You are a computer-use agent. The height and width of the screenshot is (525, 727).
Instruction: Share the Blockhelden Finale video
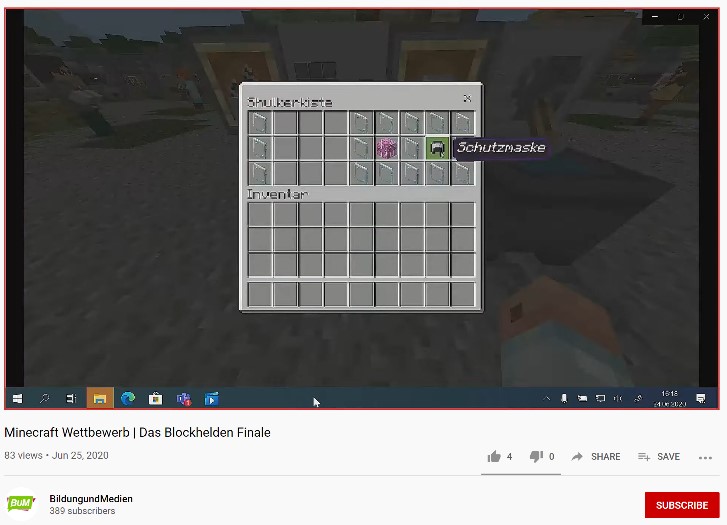click(596, 457)
